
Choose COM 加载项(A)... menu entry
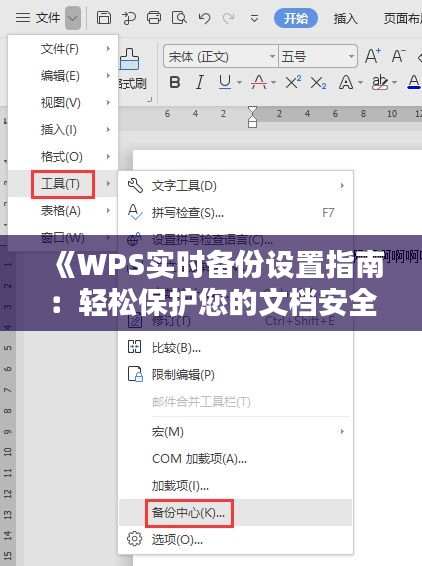[x=235, y=459]
